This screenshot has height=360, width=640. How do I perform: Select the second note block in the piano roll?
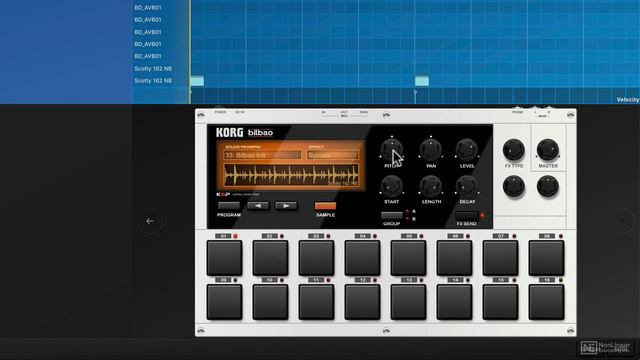[422, 81]
